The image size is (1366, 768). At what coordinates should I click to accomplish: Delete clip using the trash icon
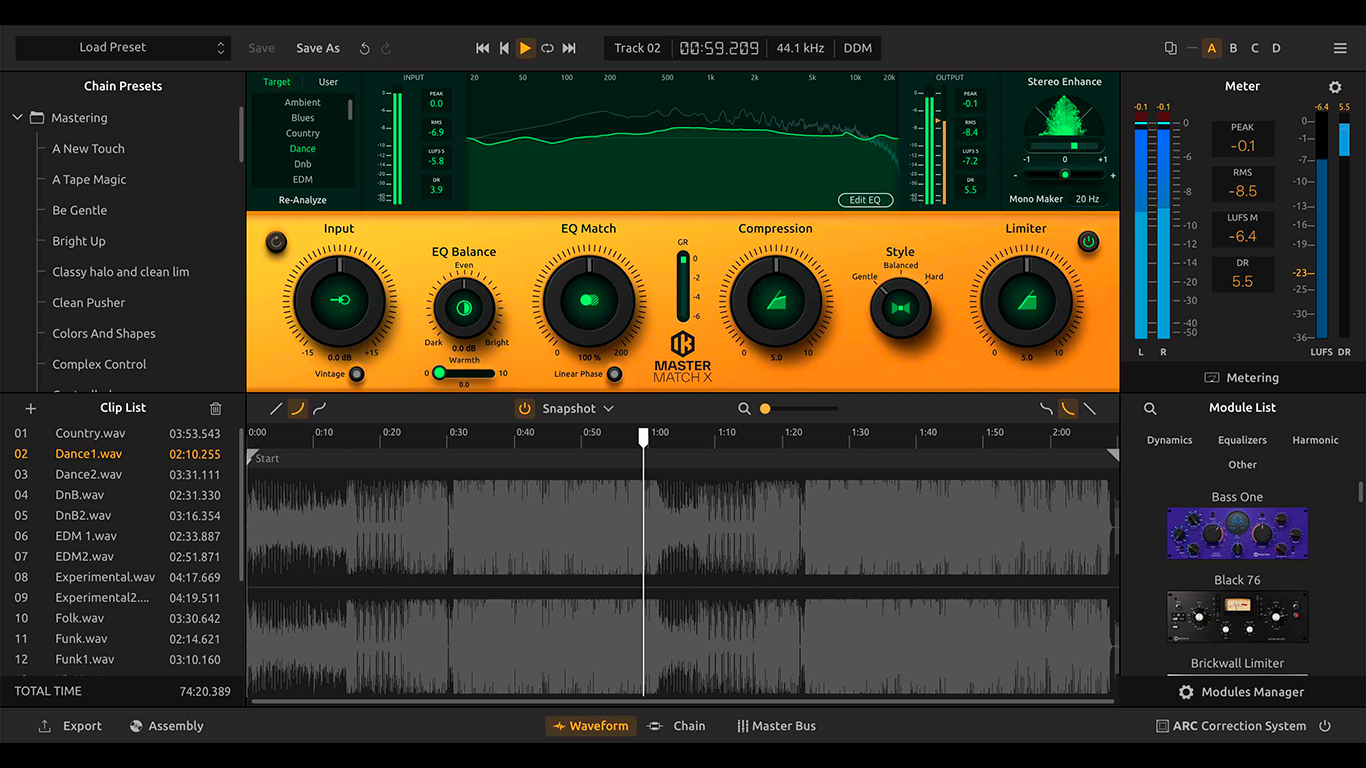click(215, 408)
